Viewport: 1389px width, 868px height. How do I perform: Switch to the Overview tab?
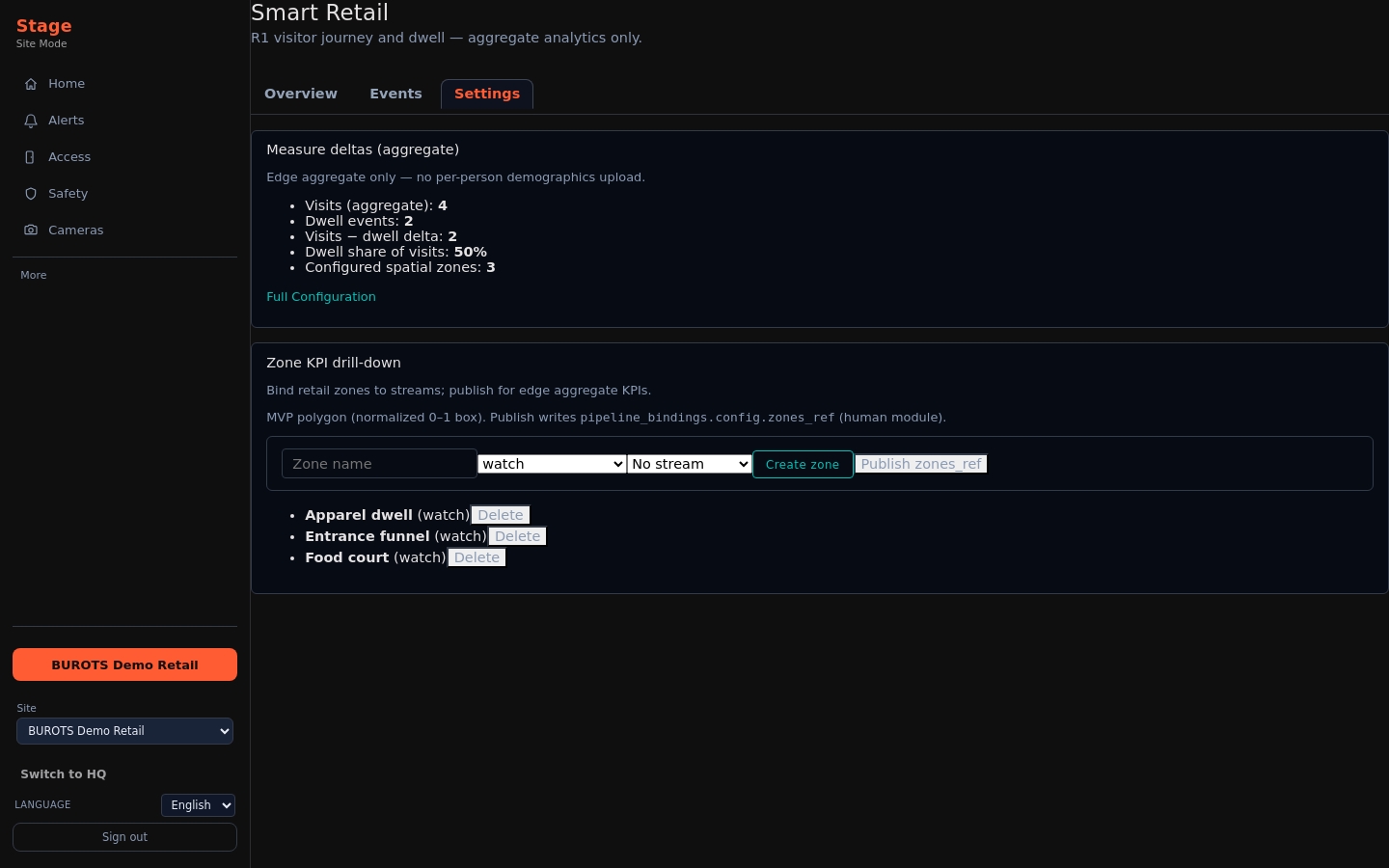coord(301,94)
